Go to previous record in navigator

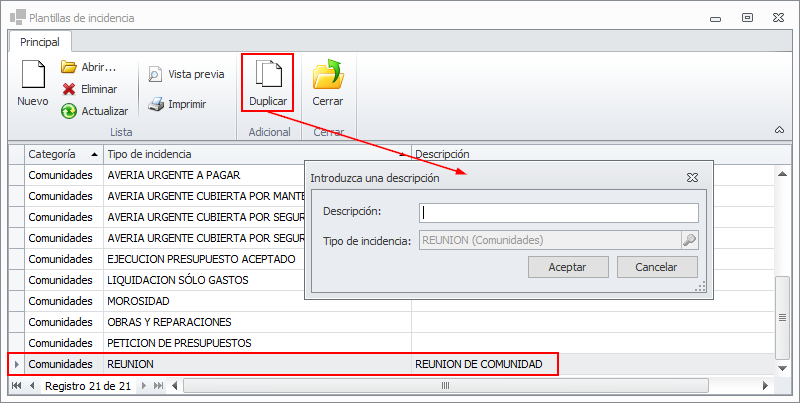pyautogui.click(x=32, y=386)
